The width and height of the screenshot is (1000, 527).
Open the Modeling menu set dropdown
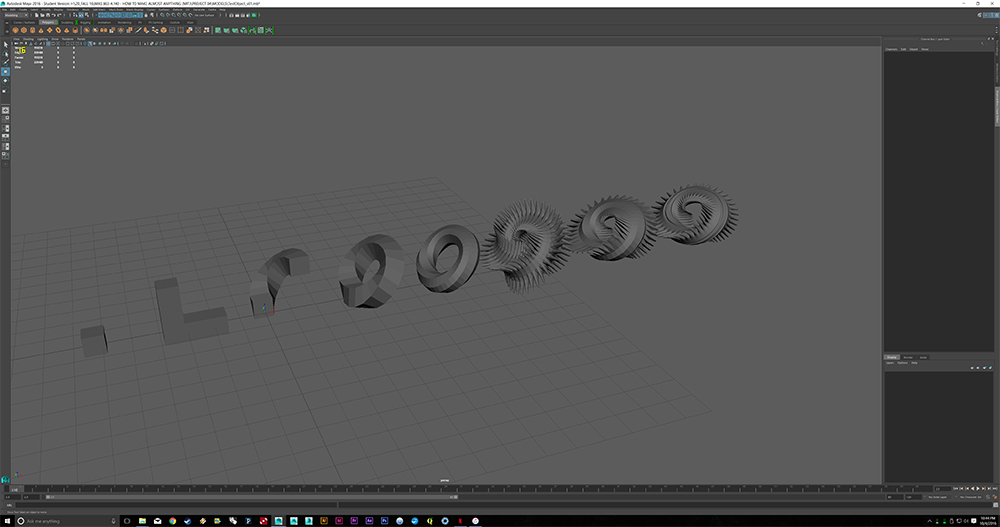coord(16,15)
